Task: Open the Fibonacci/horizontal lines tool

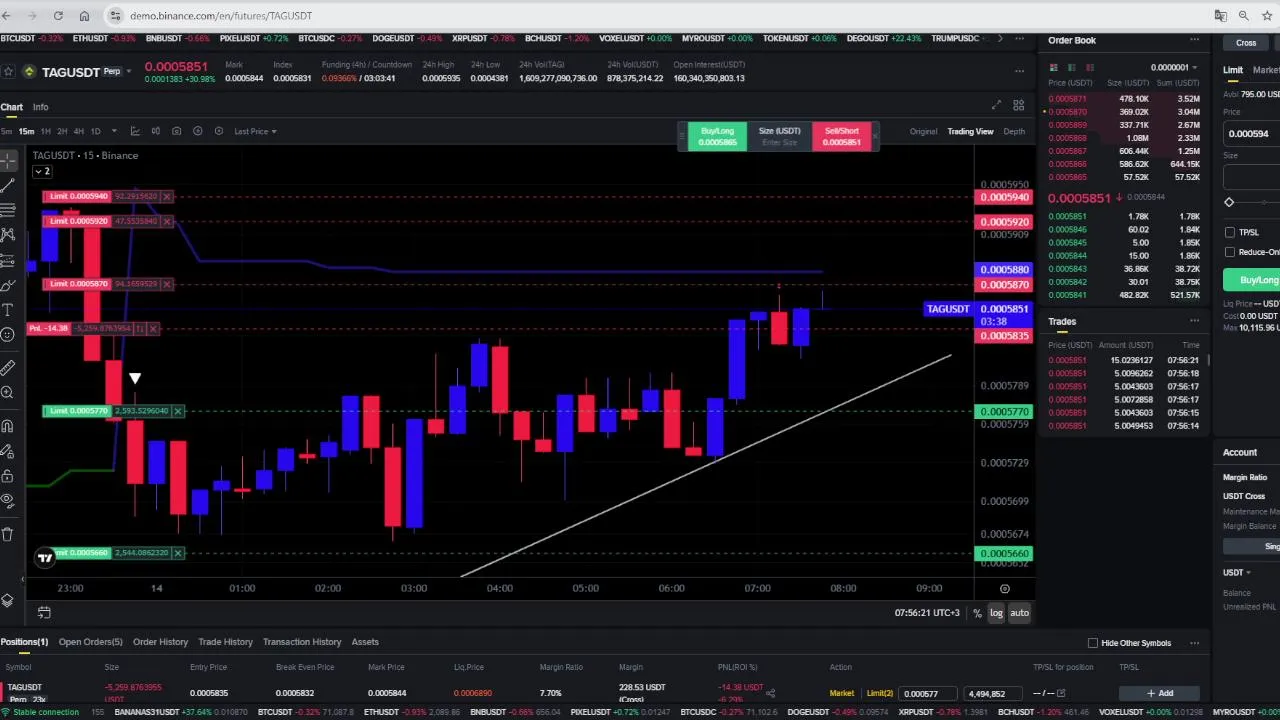Action: pos(8,209)
